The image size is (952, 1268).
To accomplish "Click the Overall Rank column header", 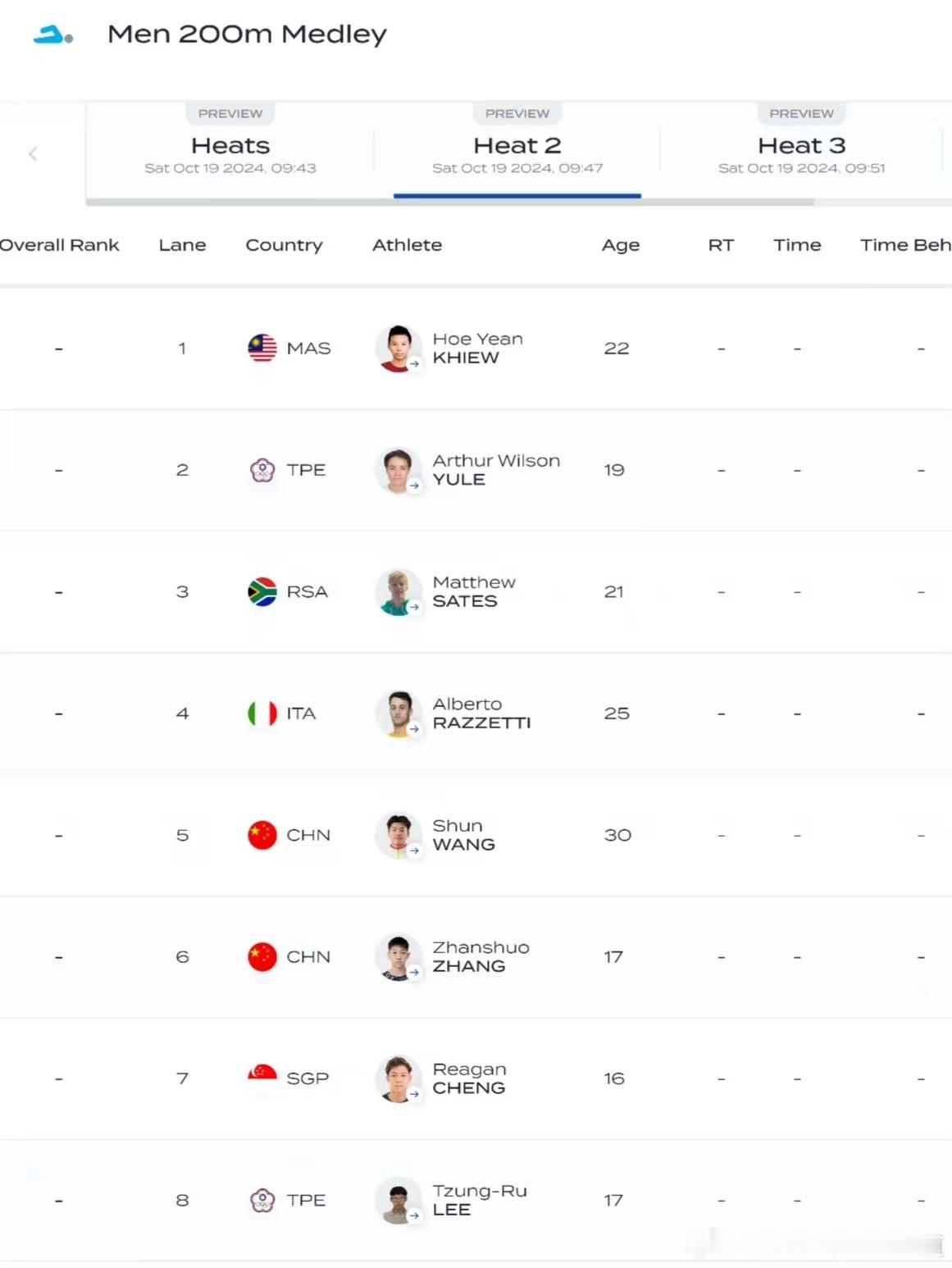I will [x=59, y=244].
